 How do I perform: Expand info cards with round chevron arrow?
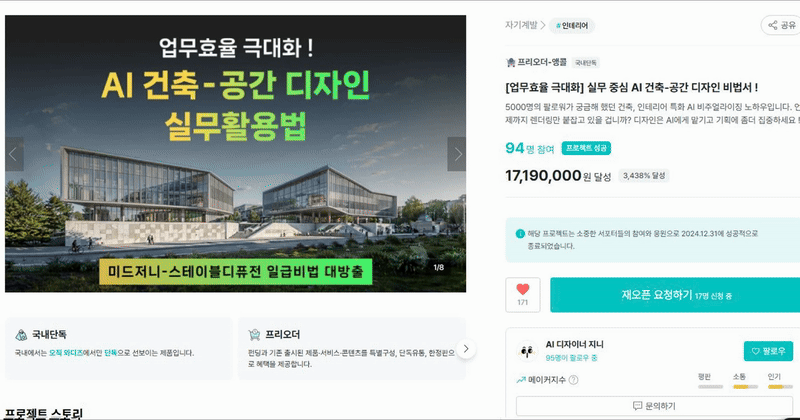click(466, 349)
